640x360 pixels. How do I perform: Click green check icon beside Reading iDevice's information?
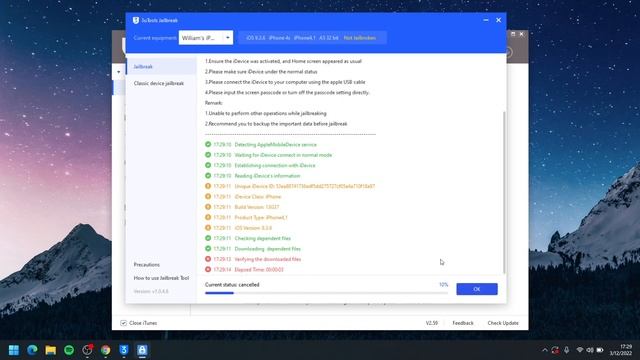(208, 176)
